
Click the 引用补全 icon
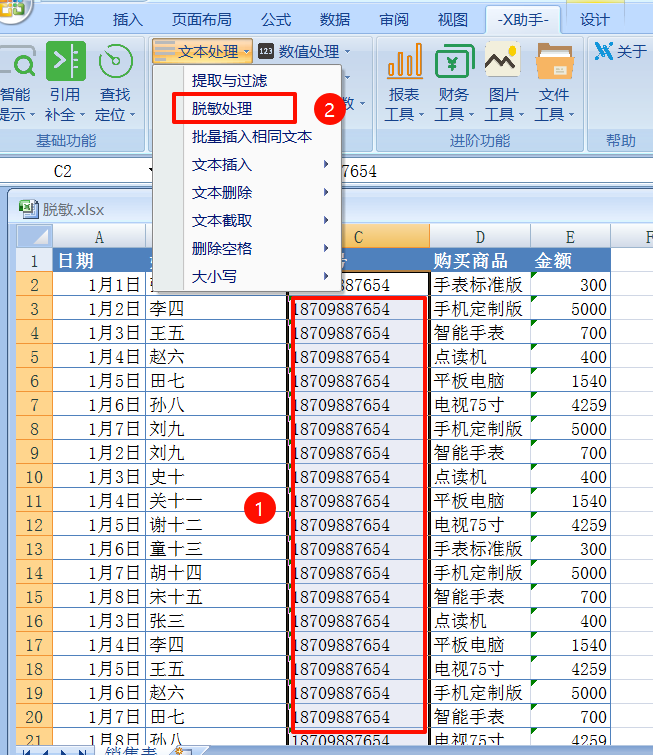pyautogui.click(x=65, y=61)
